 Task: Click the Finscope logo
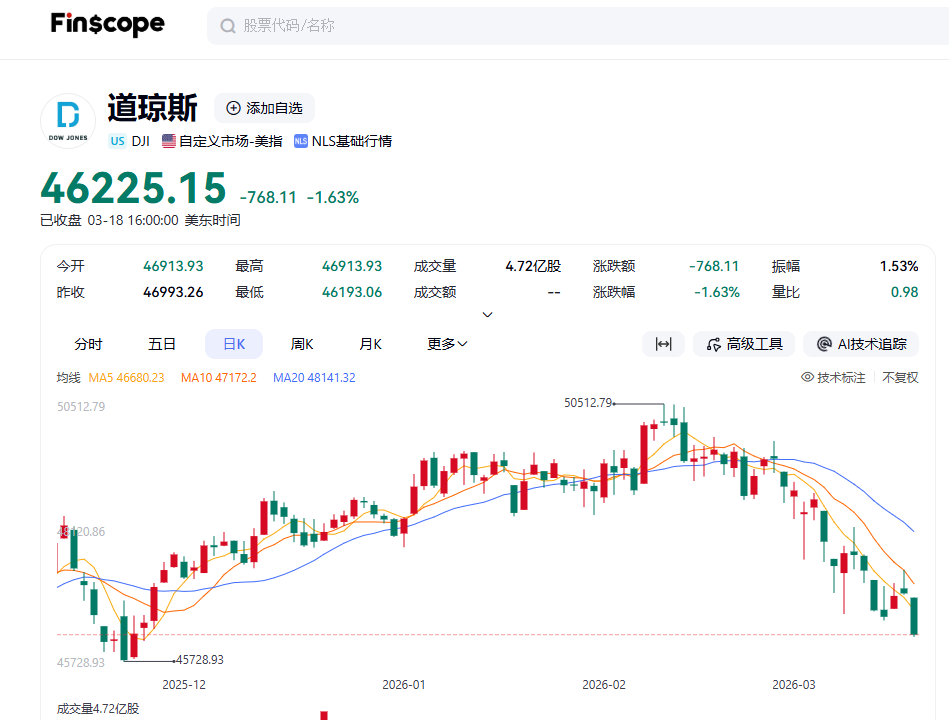pyautogui.click(x=107, y=24)
